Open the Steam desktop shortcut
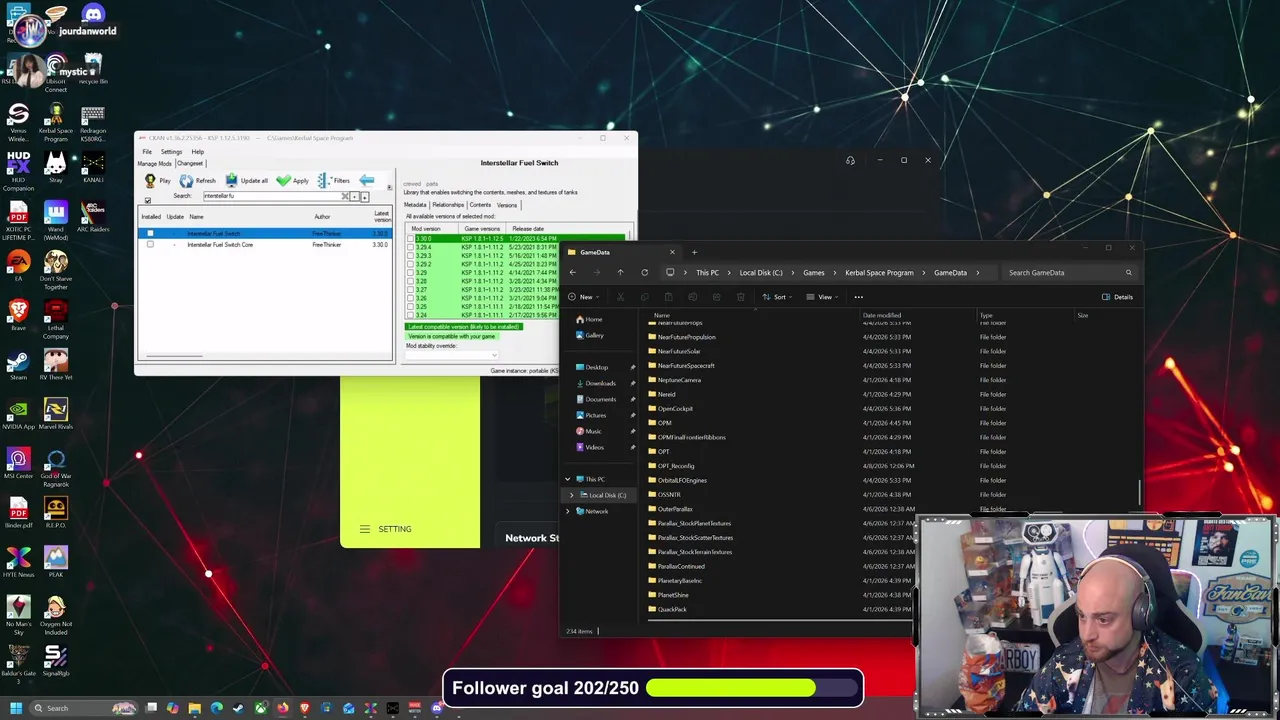Screen dimensions: 1280x720 (x=18, y=366)
